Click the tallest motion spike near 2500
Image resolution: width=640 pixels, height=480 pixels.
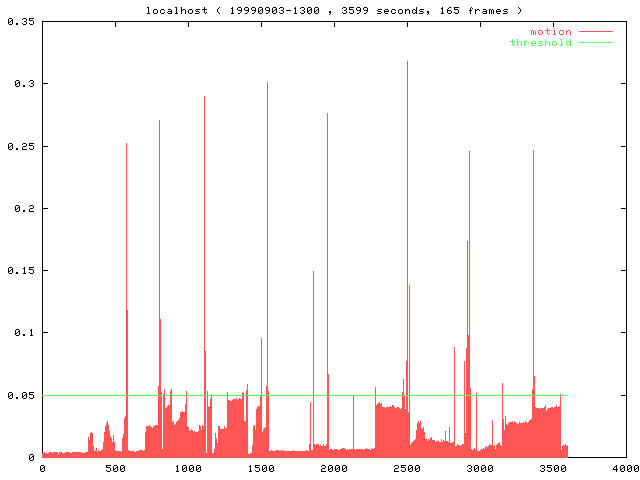[407, 64]
